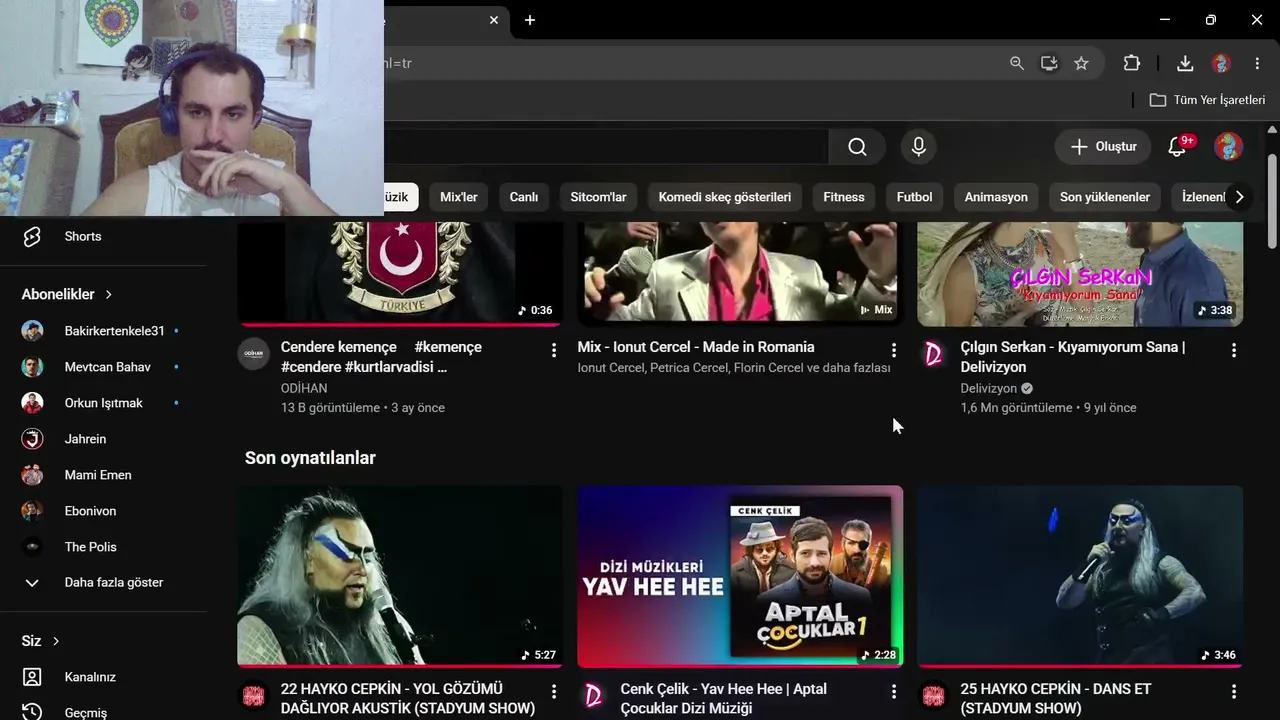Open the browser zoom magnifier icon
This screenshot has width=1280, height=720.
click(x=1017, y=63)
